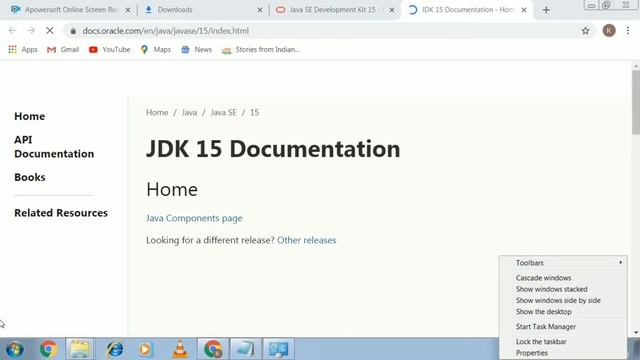Open Gmail bookmark
640x360 pixels.
(x=63, y=49)
